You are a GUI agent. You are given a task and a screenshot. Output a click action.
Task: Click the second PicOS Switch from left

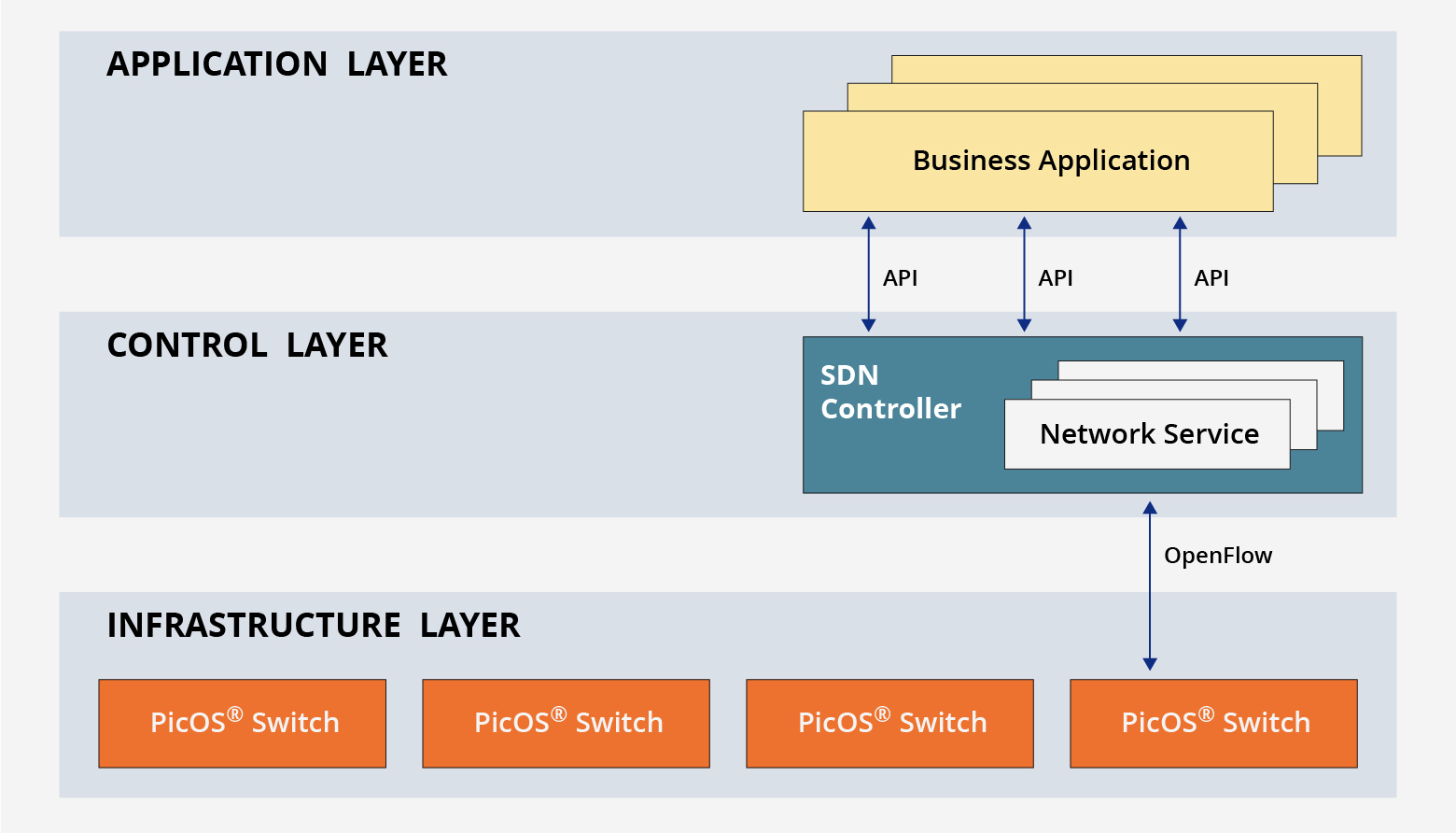567,724
